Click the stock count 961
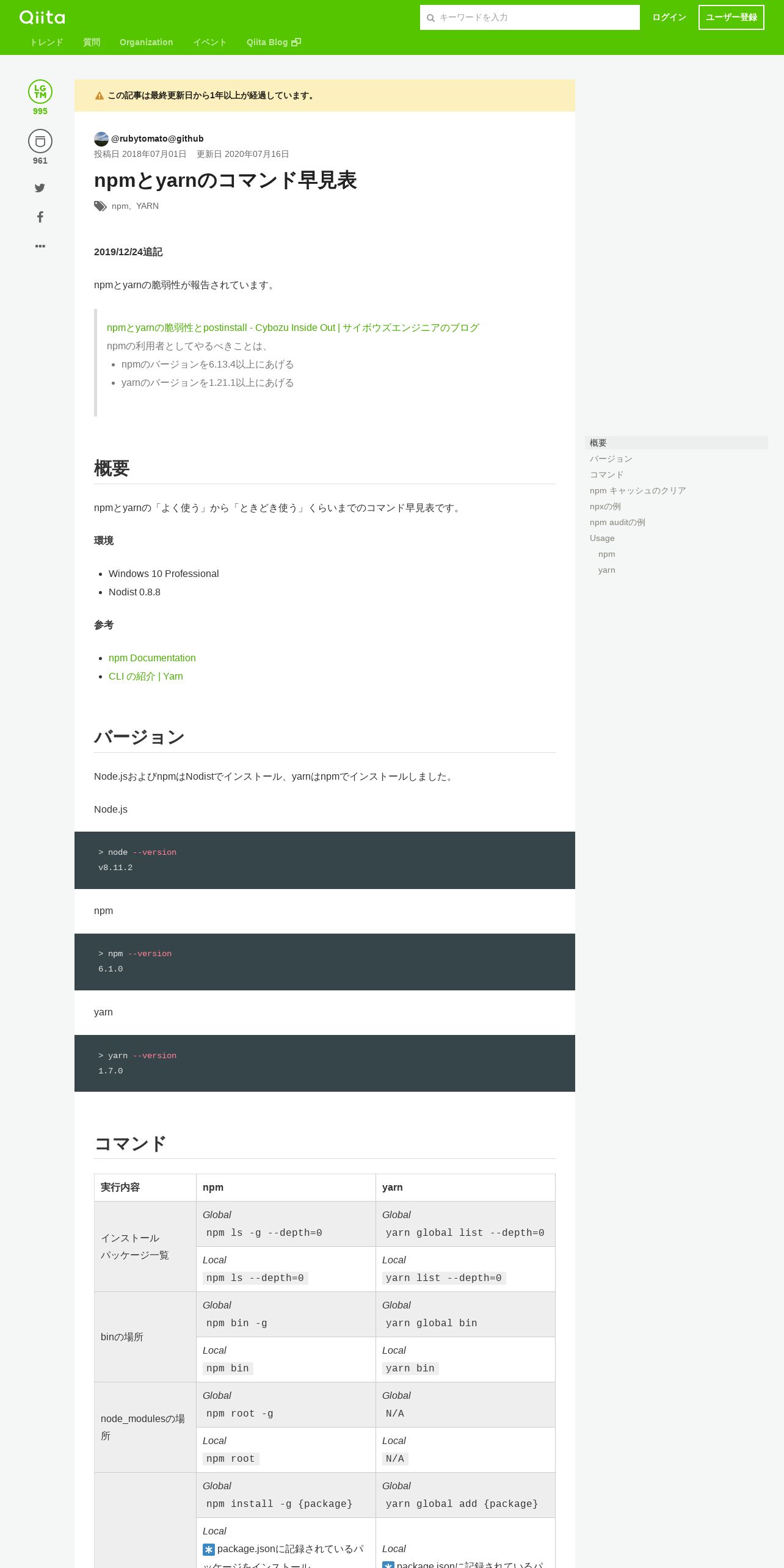The width and height of the screenshot is (784, 1568). click(x=40, y=161)
